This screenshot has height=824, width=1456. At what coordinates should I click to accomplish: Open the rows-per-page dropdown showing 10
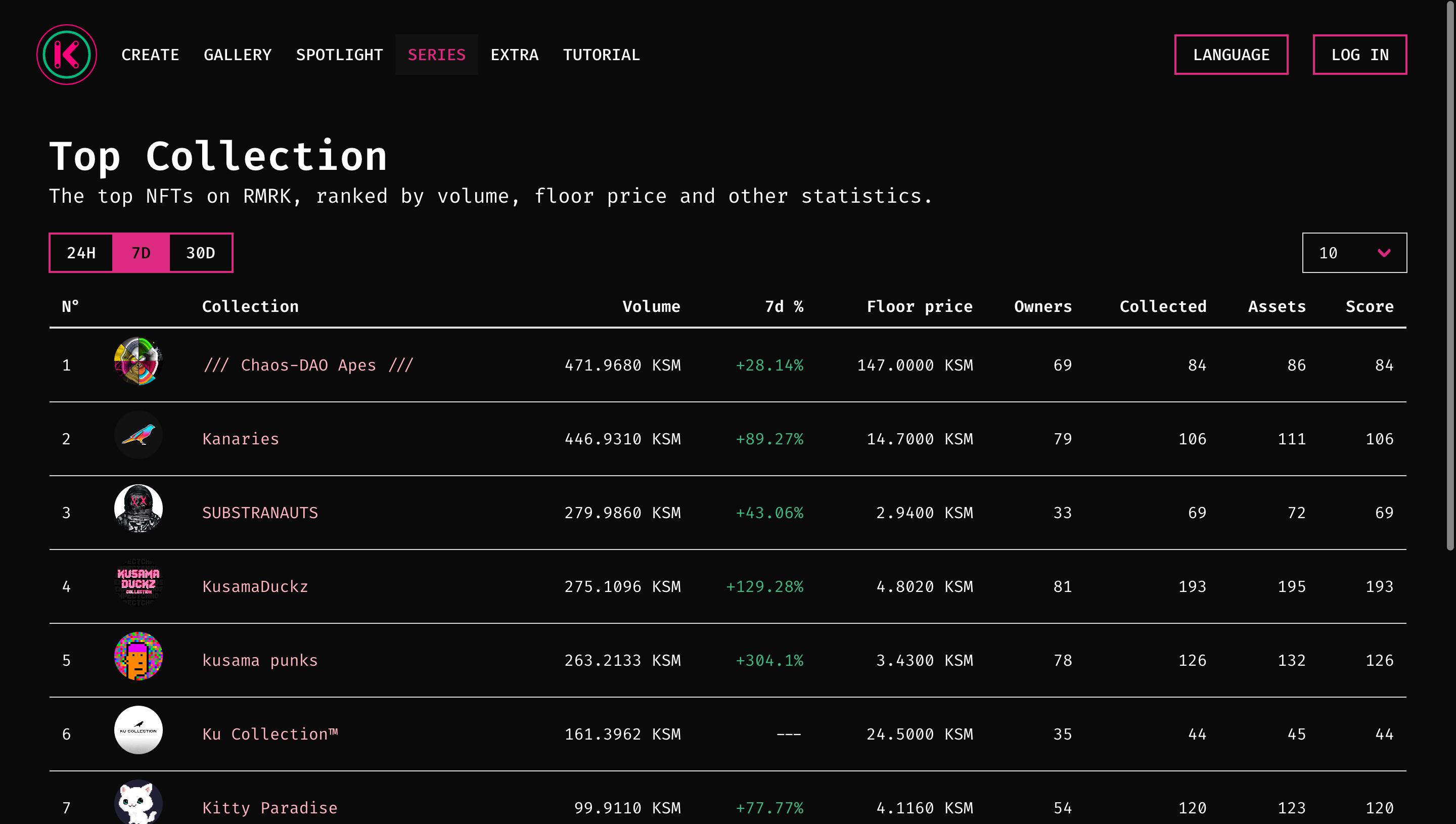point(1353,253)
